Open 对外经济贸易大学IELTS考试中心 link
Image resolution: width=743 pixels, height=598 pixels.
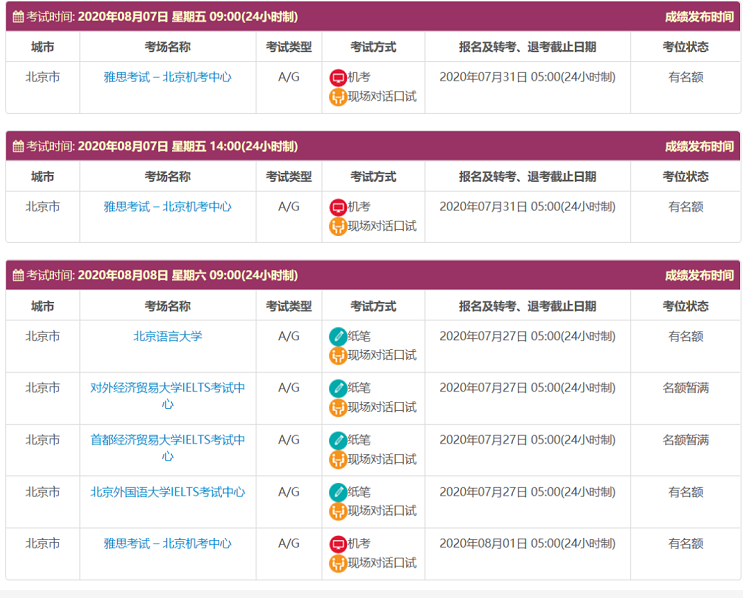click(167, 396)
